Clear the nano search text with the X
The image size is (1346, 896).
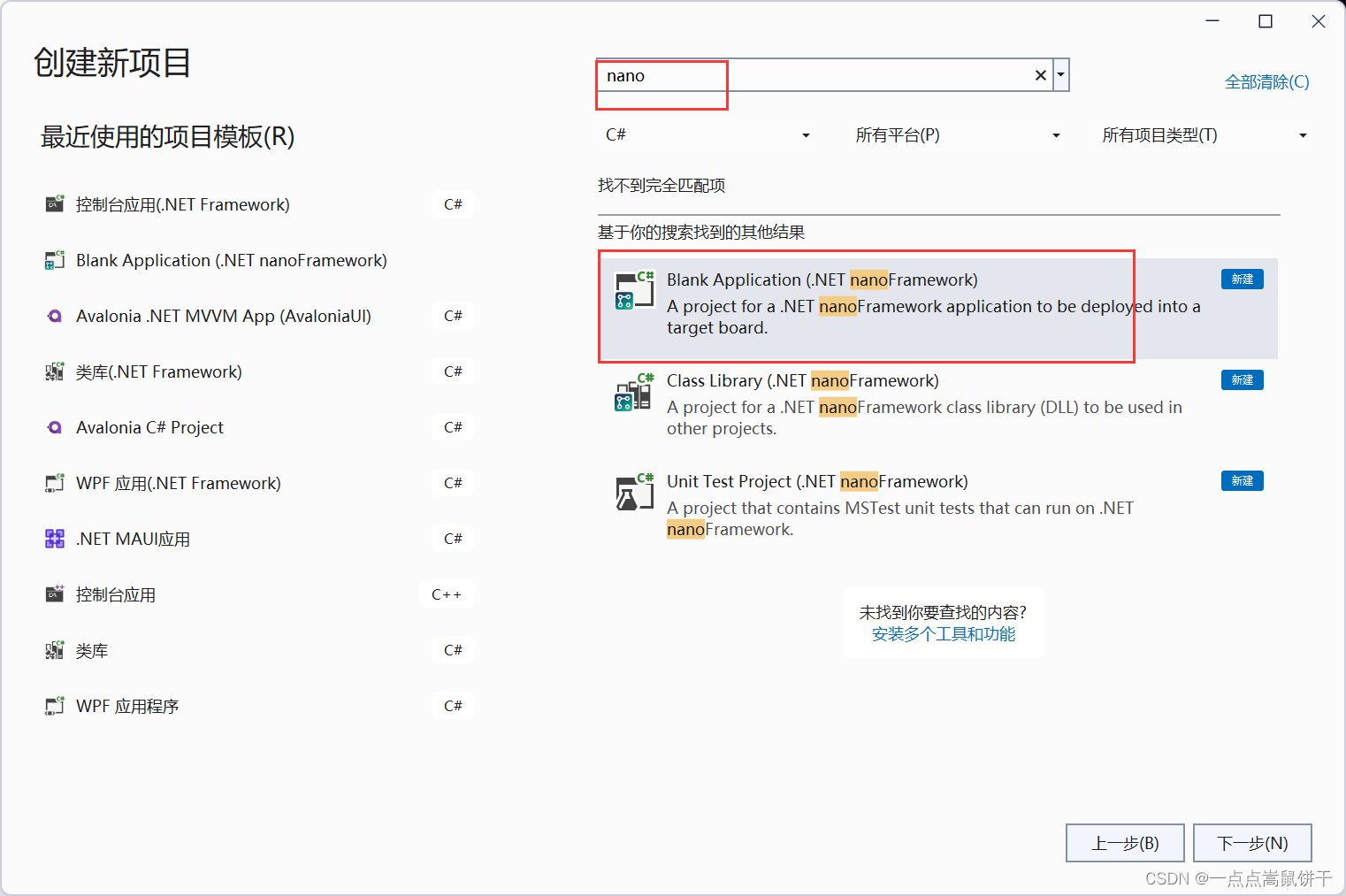pos(1040,75)
